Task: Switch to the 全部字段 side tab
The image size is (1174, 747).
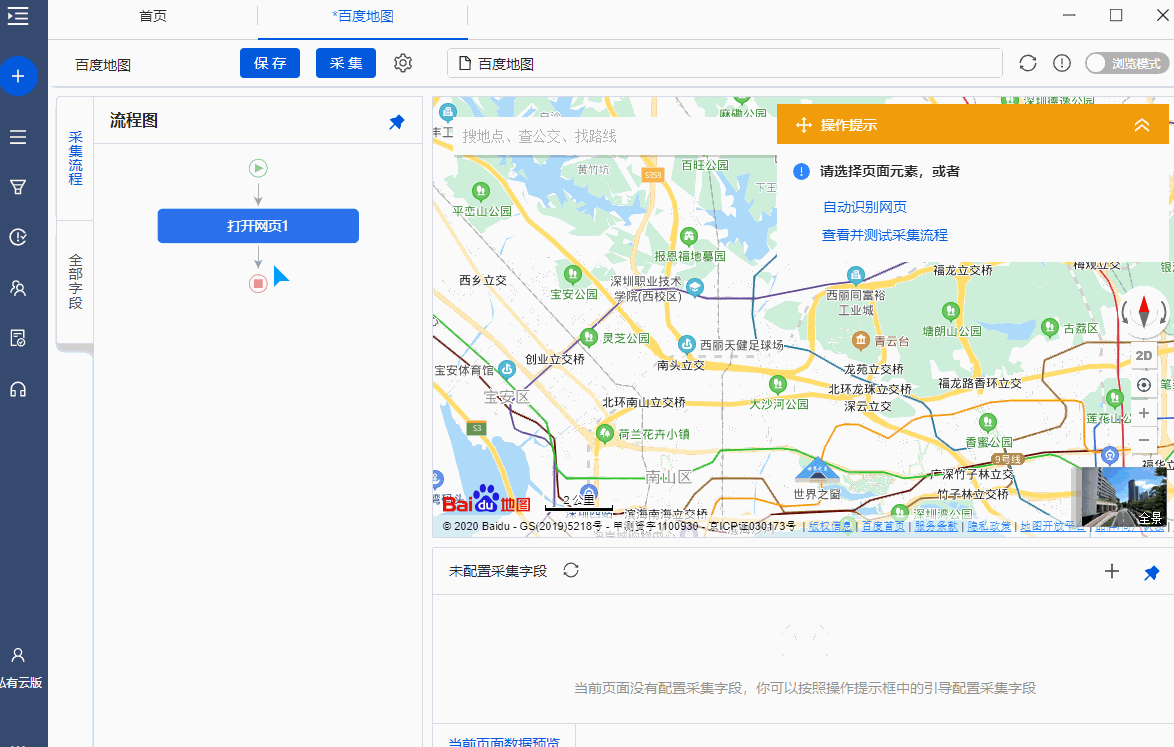Action: coord(76,281)
